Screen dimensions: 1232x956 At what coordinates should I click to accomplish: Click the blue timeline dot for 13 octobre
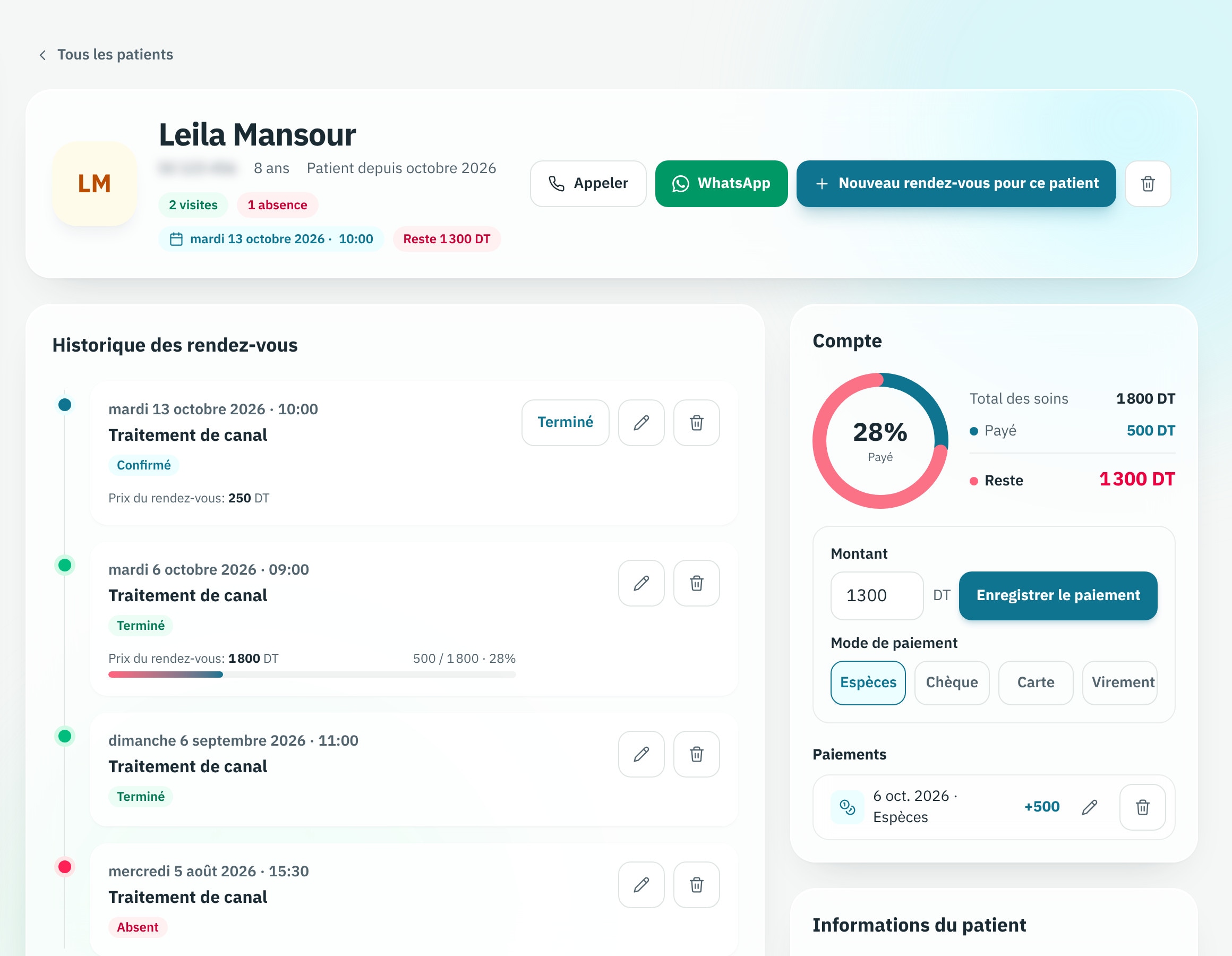point(64,405)
